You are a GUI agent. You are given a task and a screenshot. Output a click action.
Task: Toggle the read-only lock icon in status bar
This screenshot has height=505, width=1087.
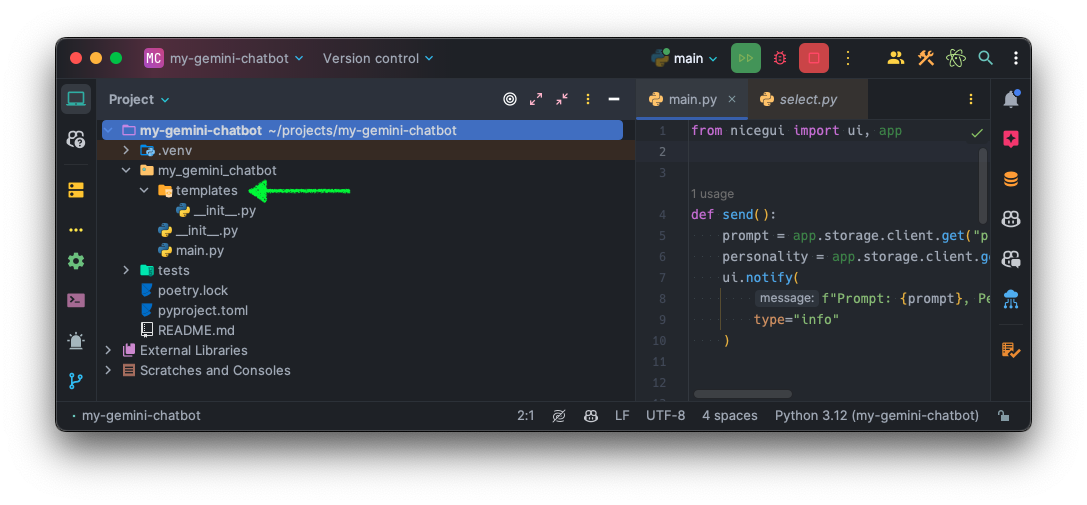[1003, 416]
